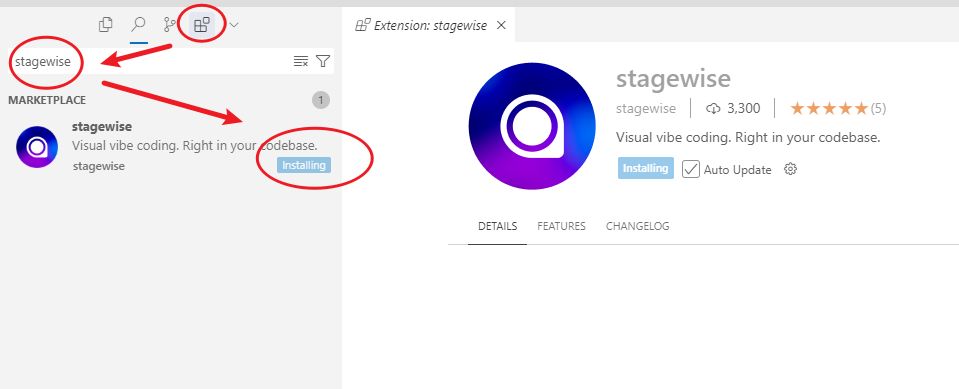Switch to the CHANGELOG tab

637,226
